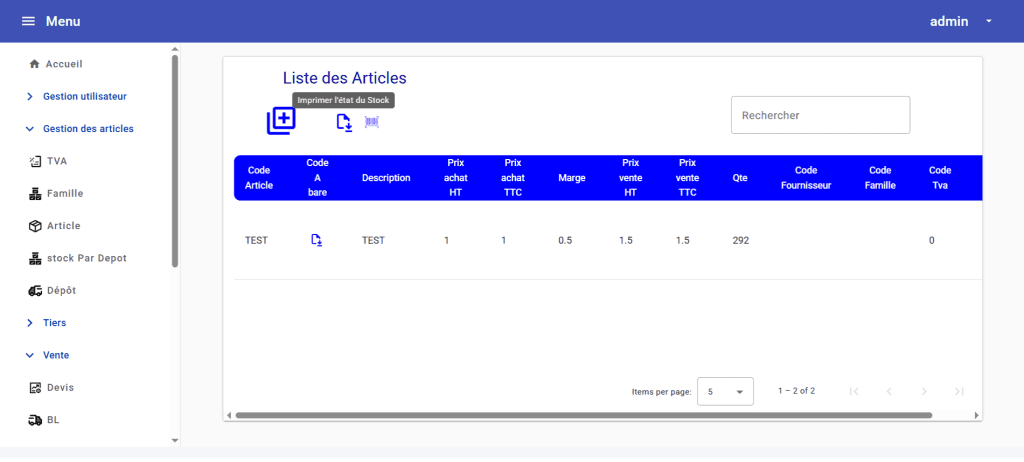The height and width of the screenshot is (462, 1024).
Task: Go to stock Par Depot page
Action: 86,258
